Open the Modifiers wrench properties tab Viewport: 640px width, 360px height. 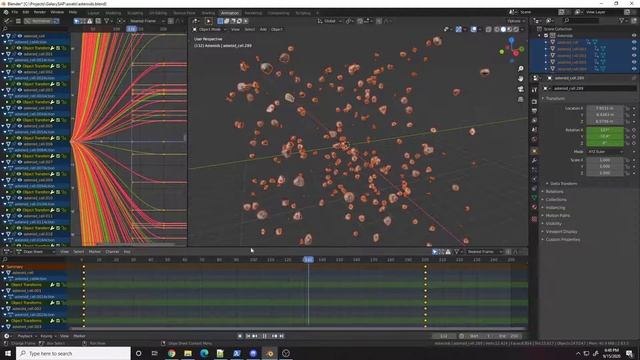pyautogui.click(x=534, y=160)
